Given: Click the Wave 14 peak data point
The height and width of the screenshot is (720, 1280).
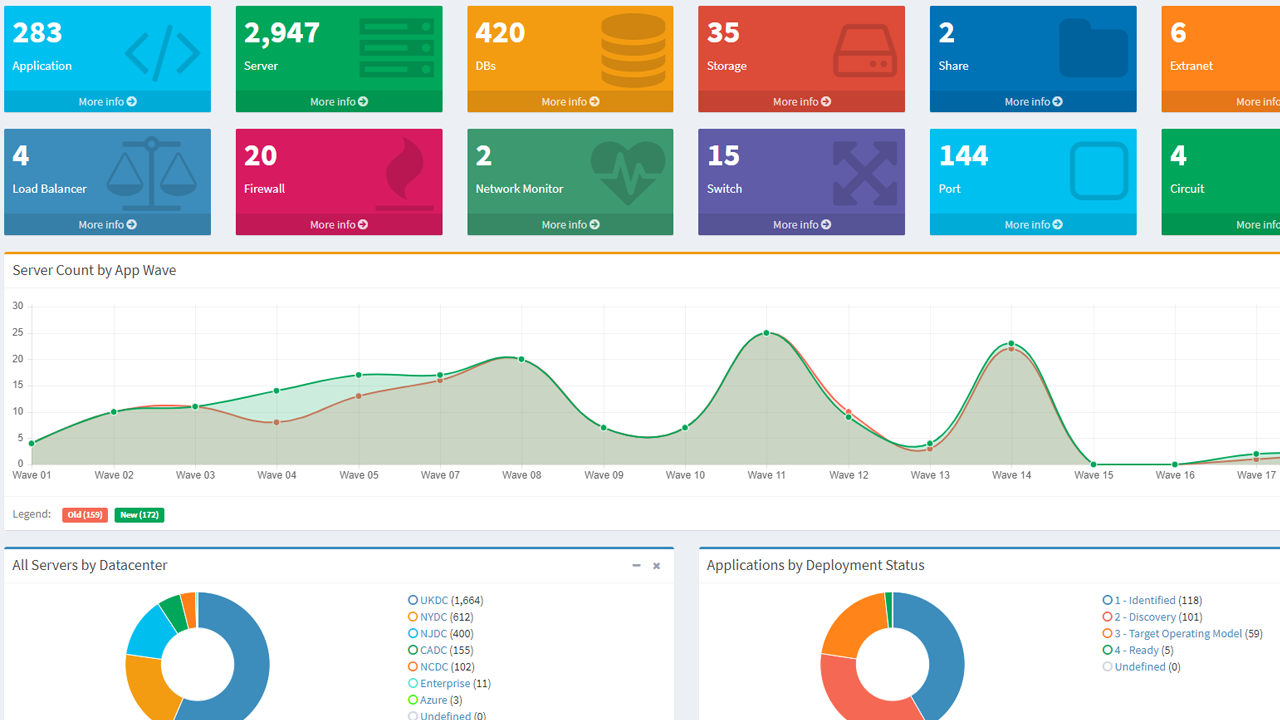Looking at the screenshot, I should [x=1011, y=344].
